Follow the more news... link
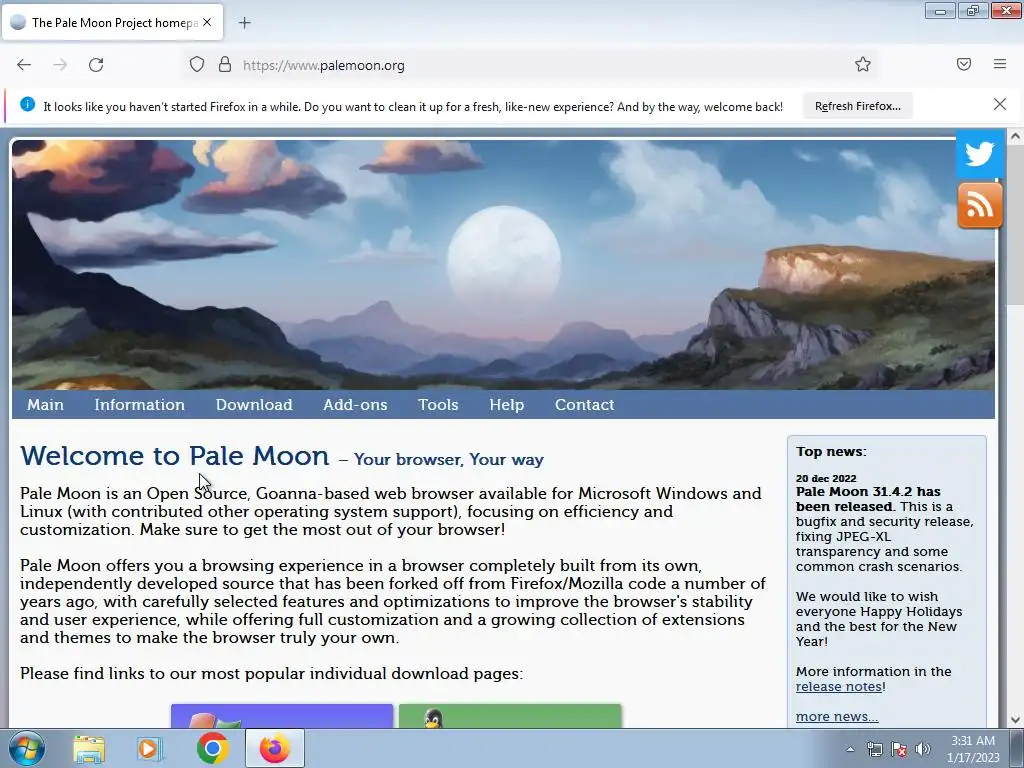The image size is (1024, 768). (x=837, y=716)
